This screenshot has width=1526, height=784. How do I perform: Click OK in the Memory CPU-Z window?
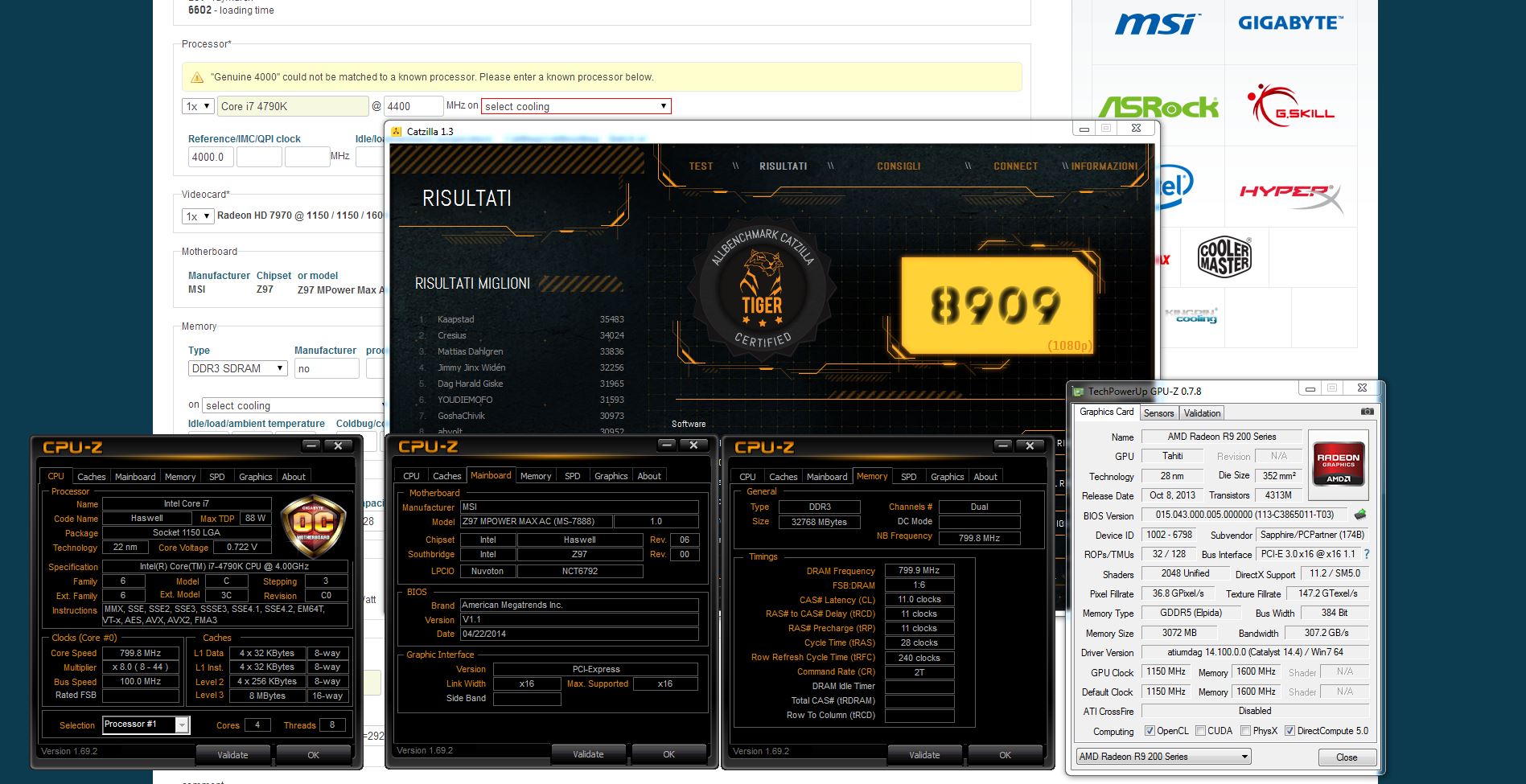point(1005,755)
